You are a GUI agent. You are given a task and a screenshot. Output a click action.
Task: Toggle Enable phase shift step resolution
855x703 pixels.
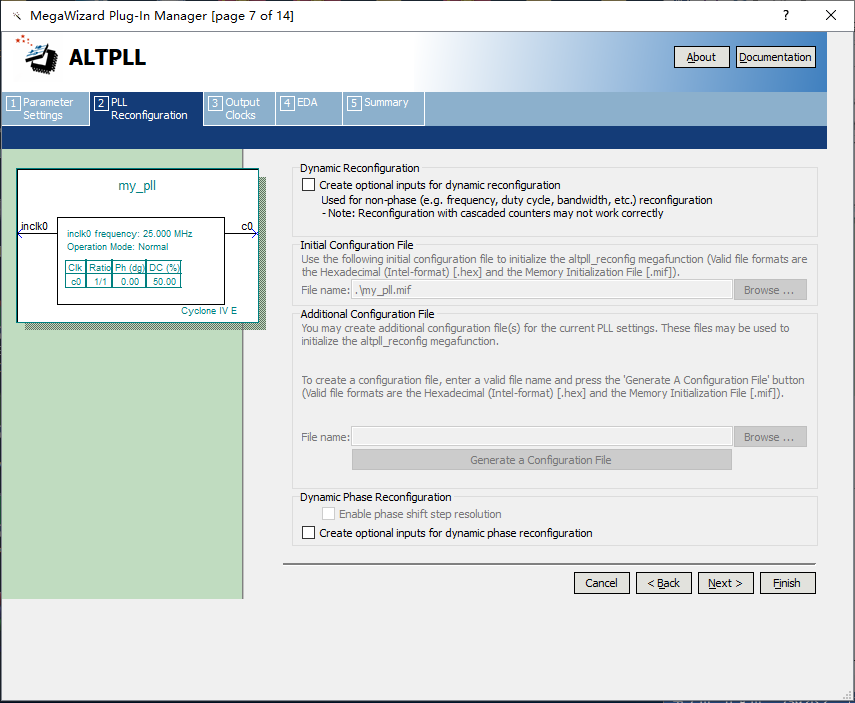click(328, 514)
